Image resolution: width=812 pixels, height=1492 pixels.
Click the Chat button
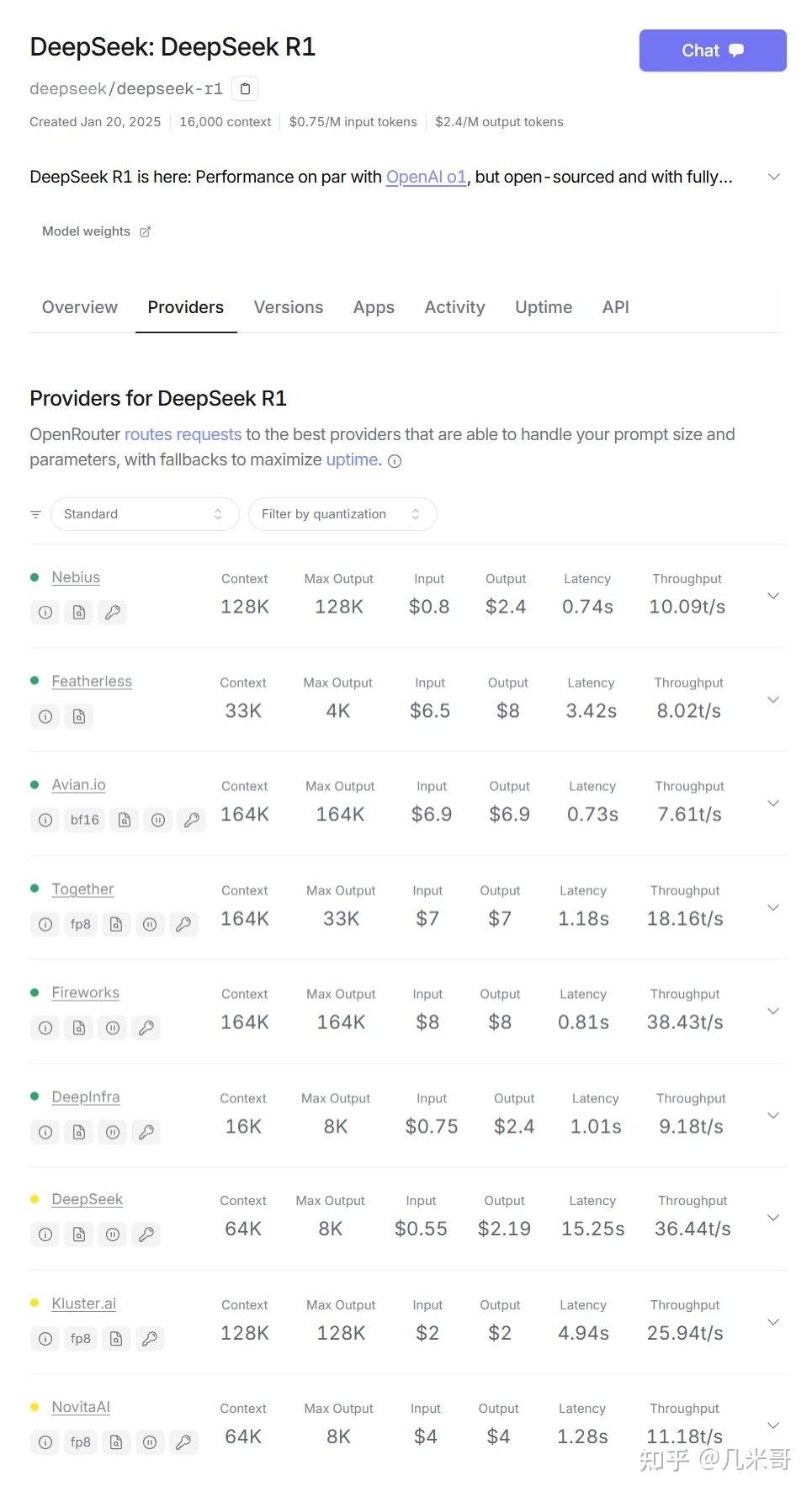coord(712,50)
